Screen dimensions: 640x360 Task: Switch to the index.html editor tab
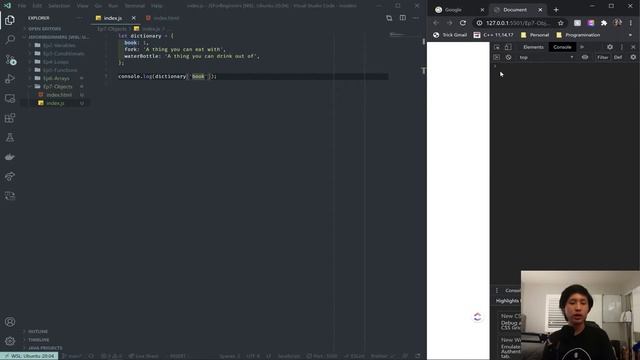point(163,18)
